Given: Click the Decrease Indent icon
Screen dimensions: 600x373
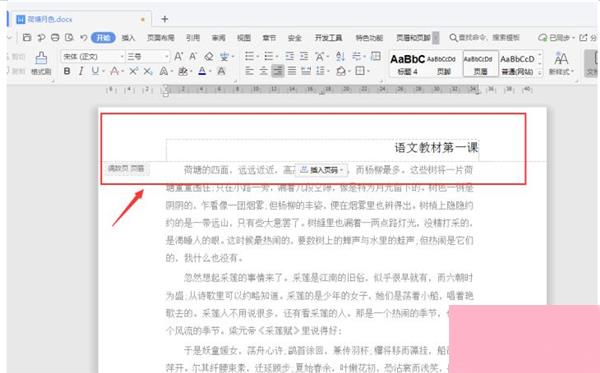Looking at the screenshot, I should [290, 57].
